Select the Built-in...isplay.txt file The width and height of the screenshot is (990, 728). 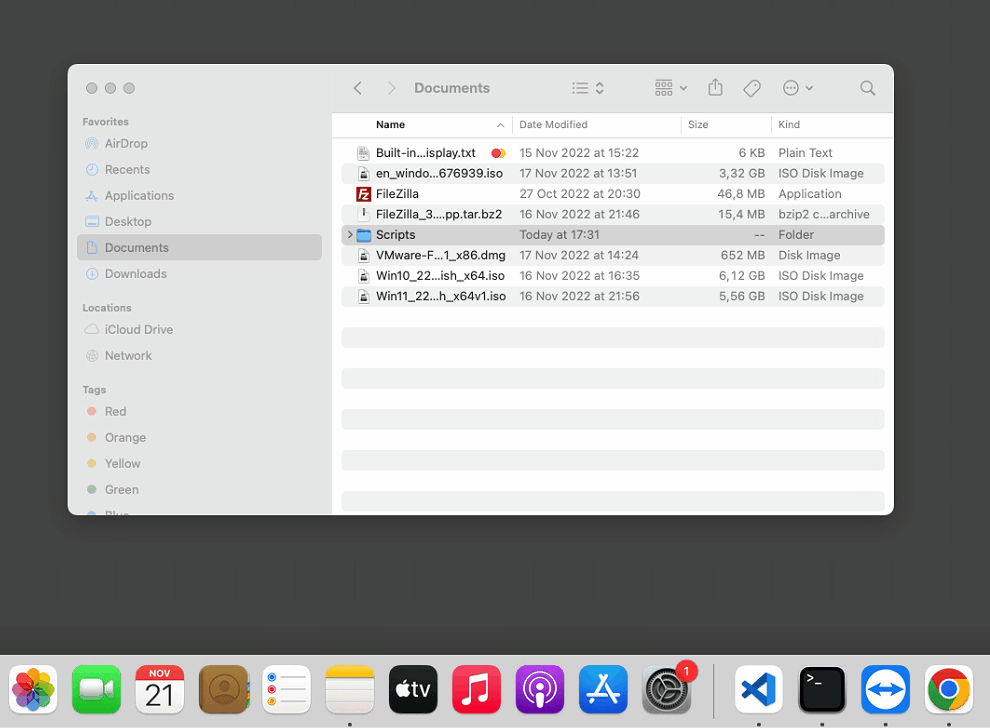point(612,153)
